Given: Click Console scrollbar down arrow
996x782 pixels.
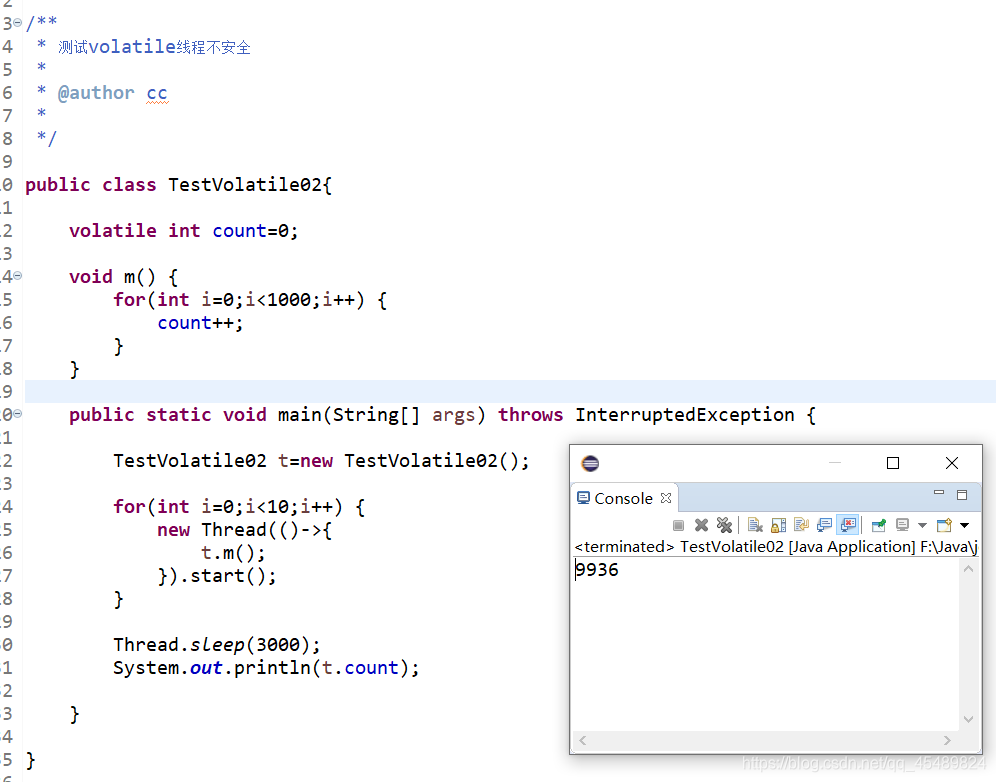Looking at the screenshot, I should coord(968,719).
